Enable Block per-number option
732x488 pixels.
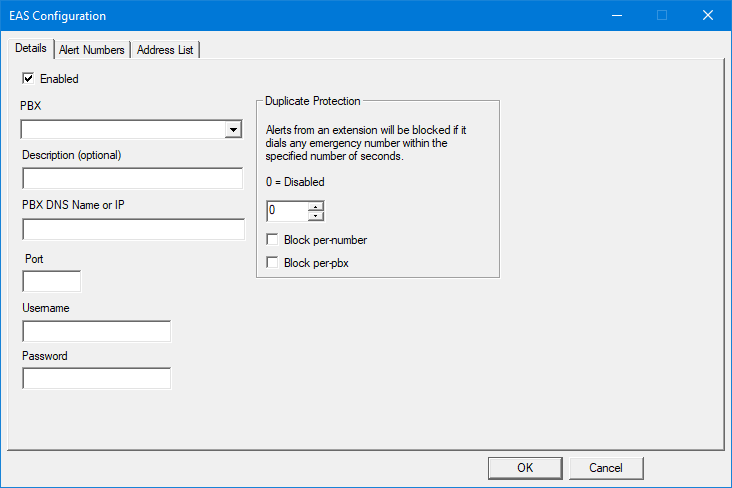(x=273, y=240)
